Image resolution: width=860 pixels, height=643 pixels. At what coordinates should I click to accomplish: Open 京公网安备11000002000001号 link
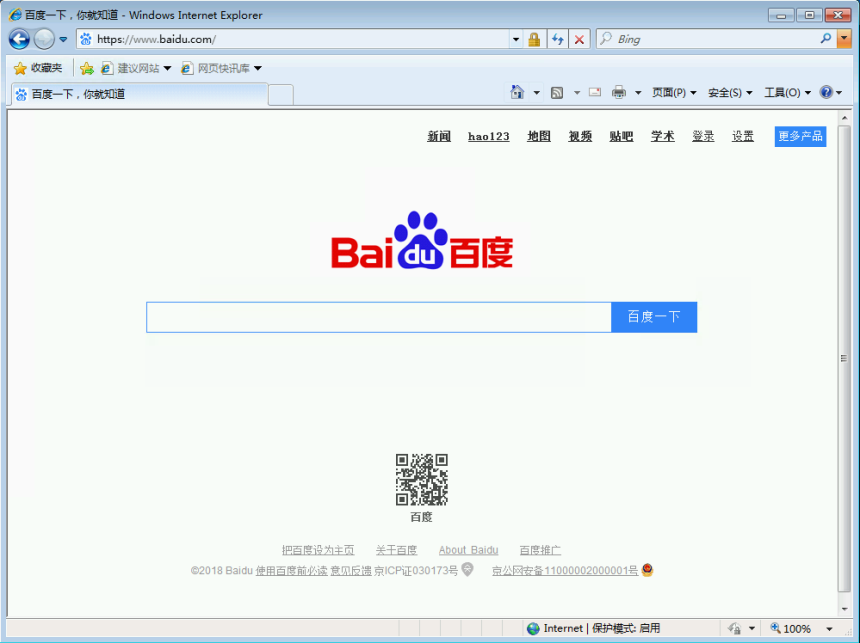click(565, 571)
